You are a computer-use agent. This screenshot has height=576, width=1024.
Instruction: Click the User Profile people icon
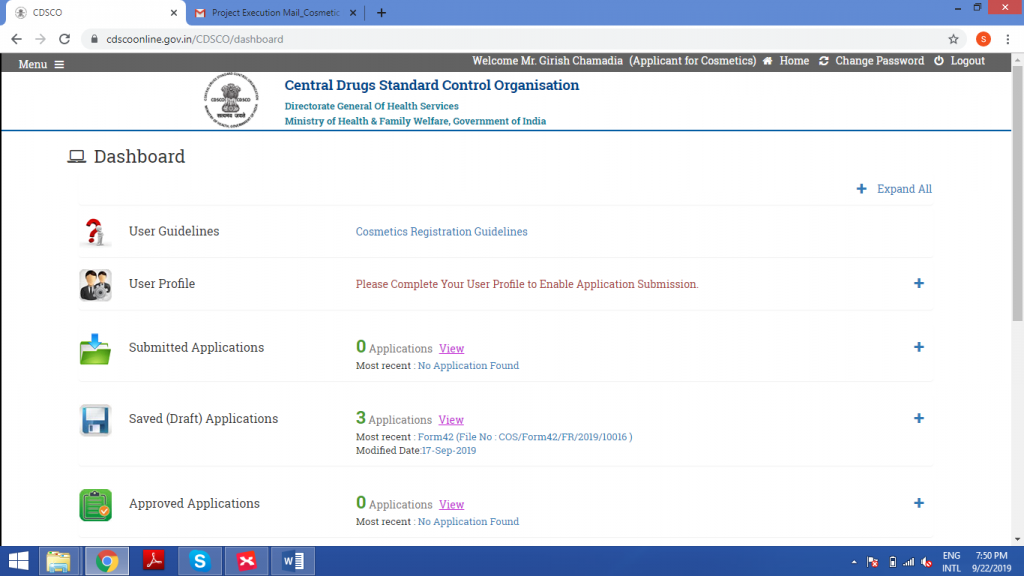95,285
